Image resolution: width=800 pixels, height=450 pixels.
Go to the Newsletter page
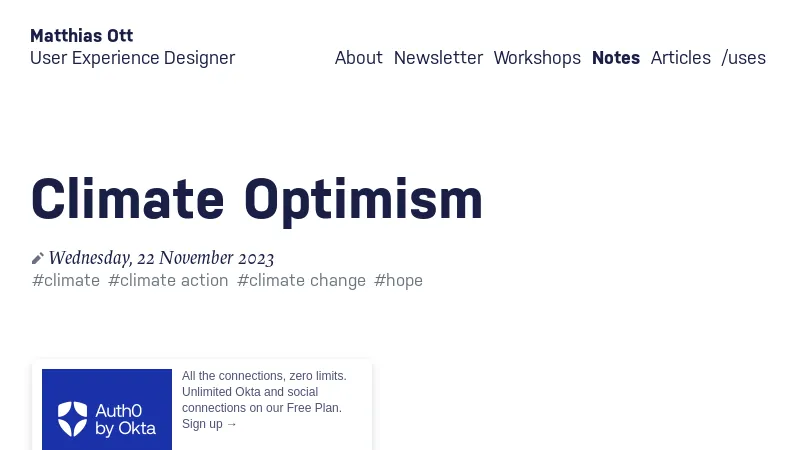438,58
